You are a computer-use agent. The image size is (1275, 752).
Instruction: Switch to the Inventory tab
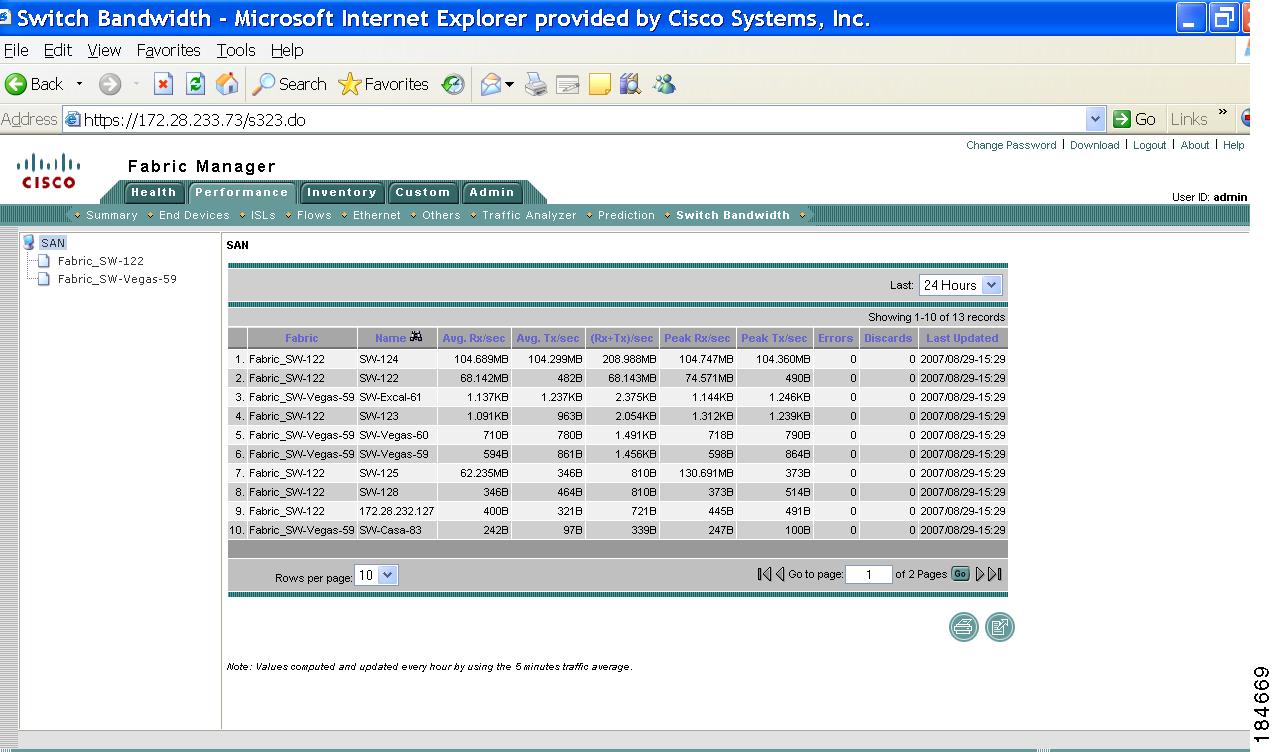pos(341,192)
